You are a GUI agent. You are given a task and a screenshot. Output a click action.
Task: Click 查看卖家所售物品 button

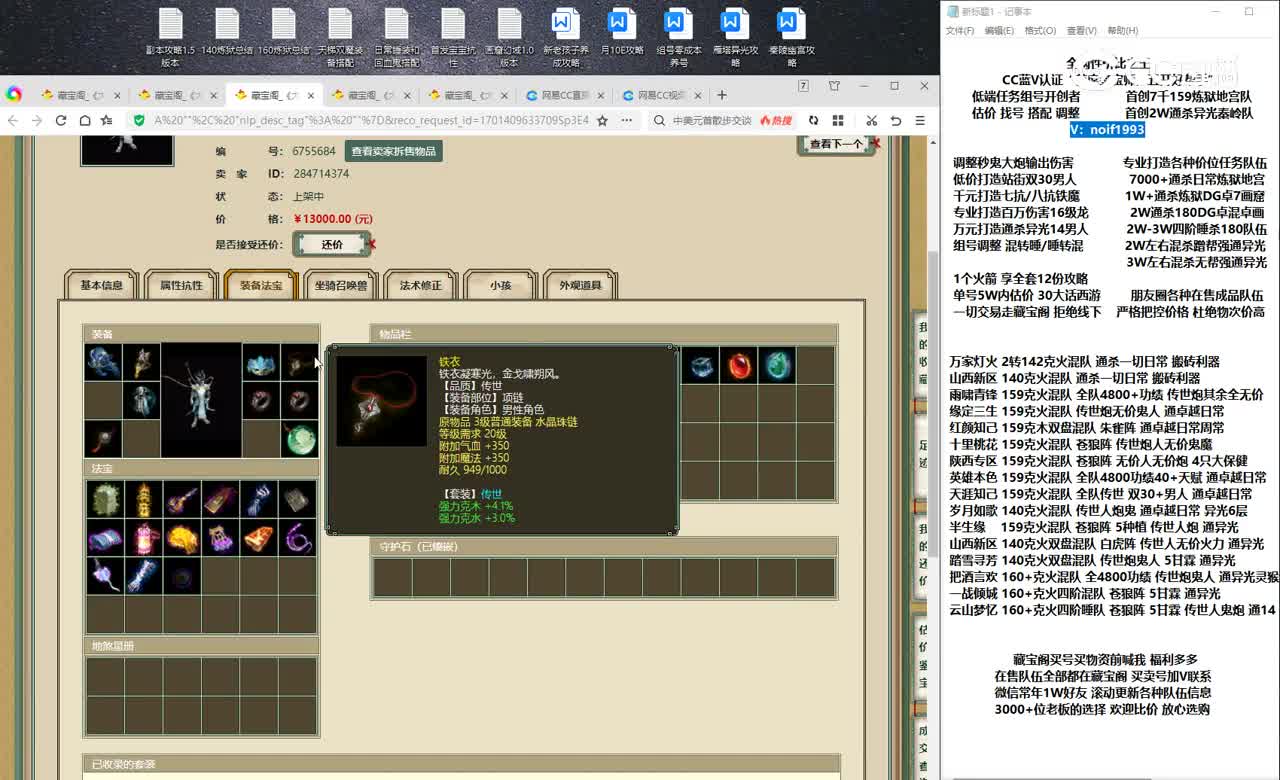394,151
